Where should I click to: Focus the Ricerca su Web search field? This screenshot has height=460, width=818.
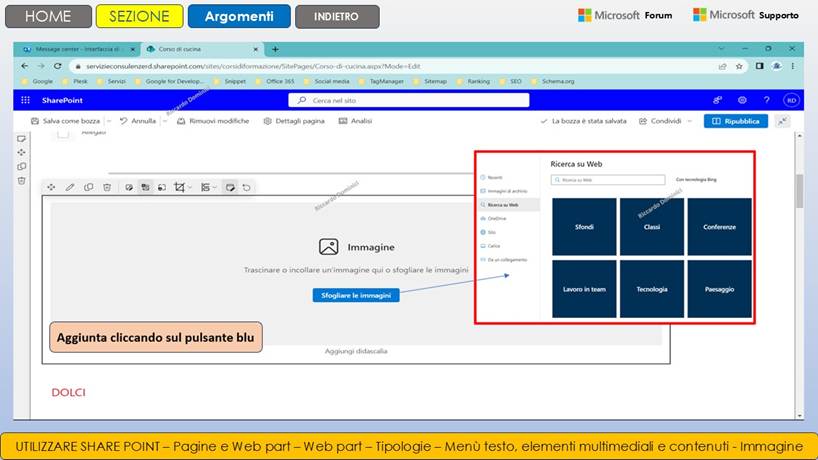[x=608, y=180]
